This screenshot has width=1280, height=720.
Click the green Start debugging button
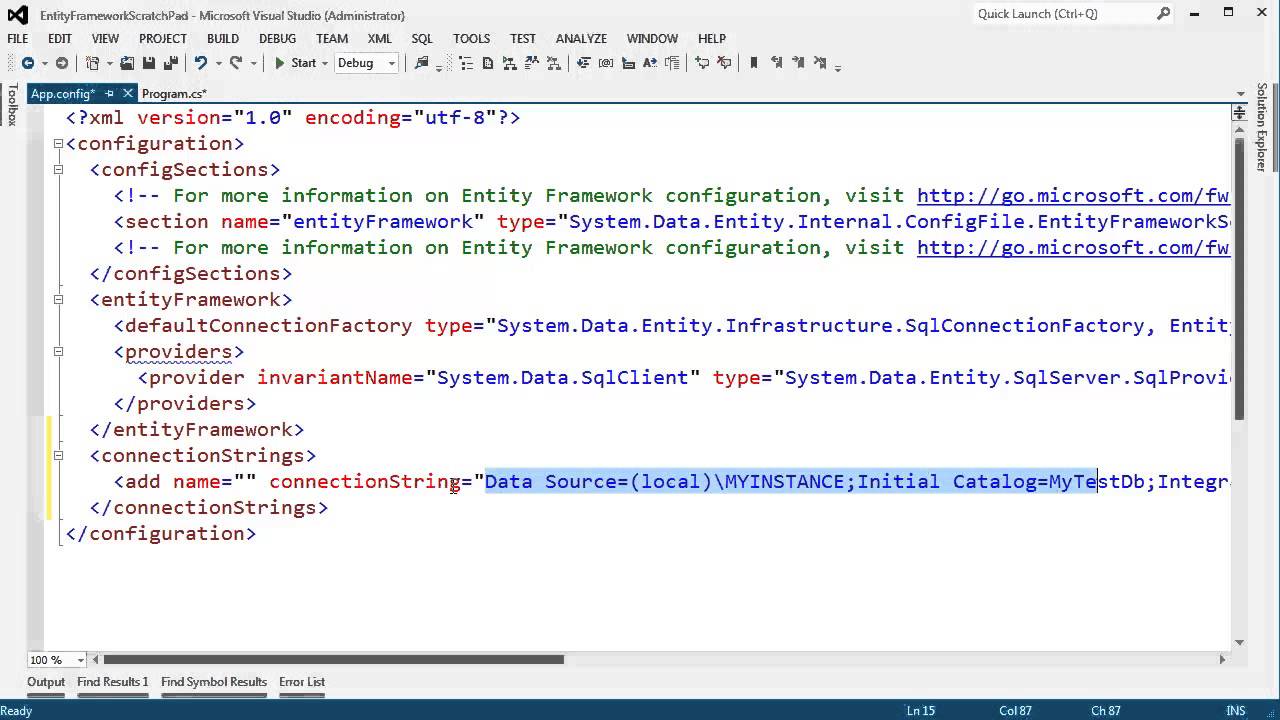(295, 63)
